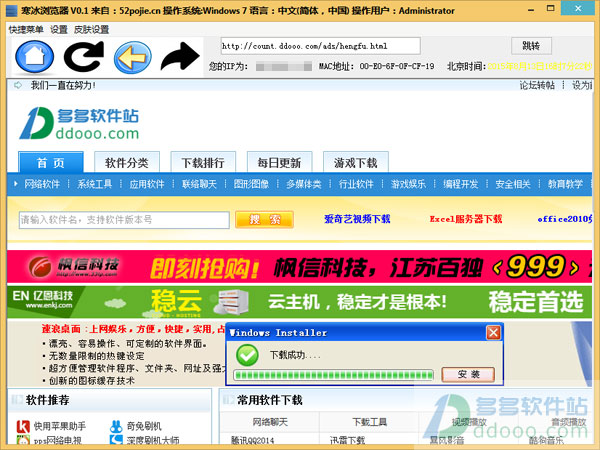Select the 首页 tab
The image size is (600, 450).
click(x=51, y=163)
